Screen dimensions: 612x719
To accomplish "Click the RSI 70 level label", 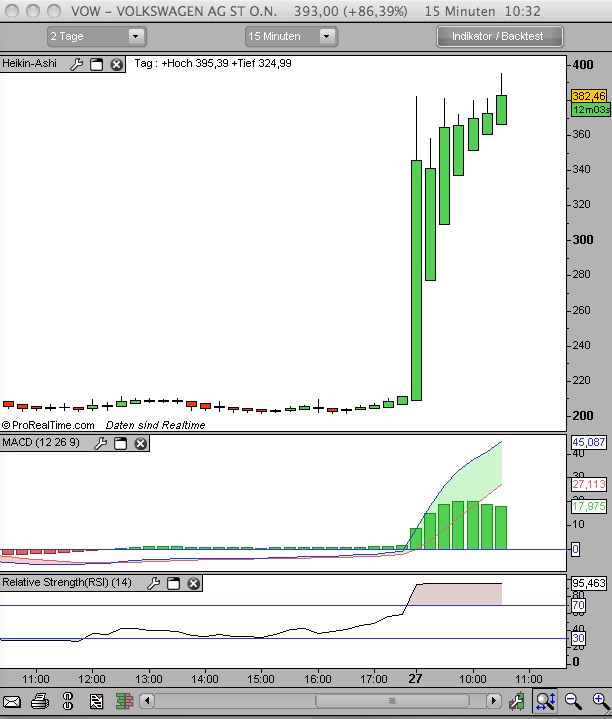I will (578, 605).
